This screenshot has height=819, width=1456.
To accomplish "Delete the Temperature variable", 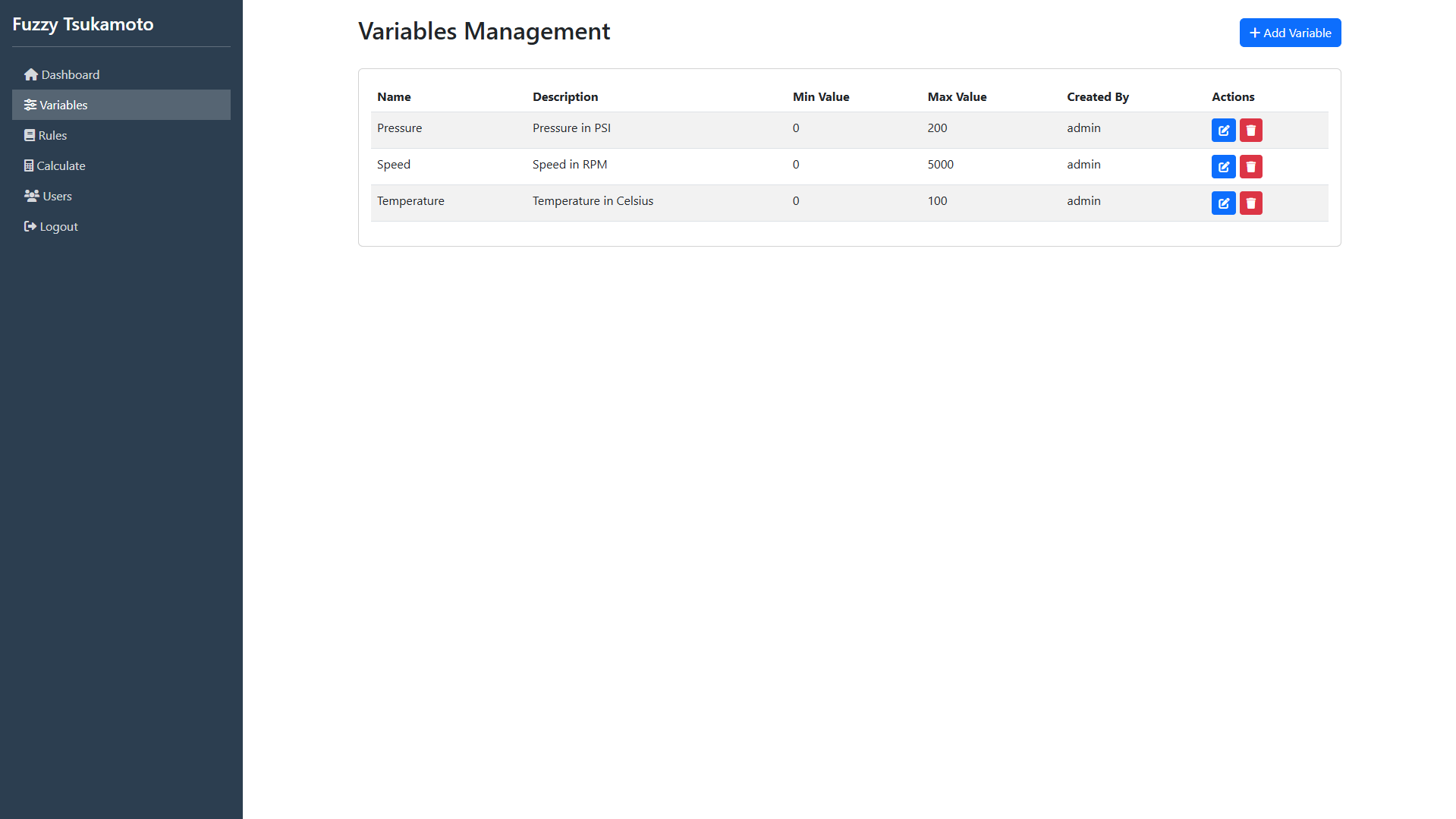I will click(x=1250, y=203).
